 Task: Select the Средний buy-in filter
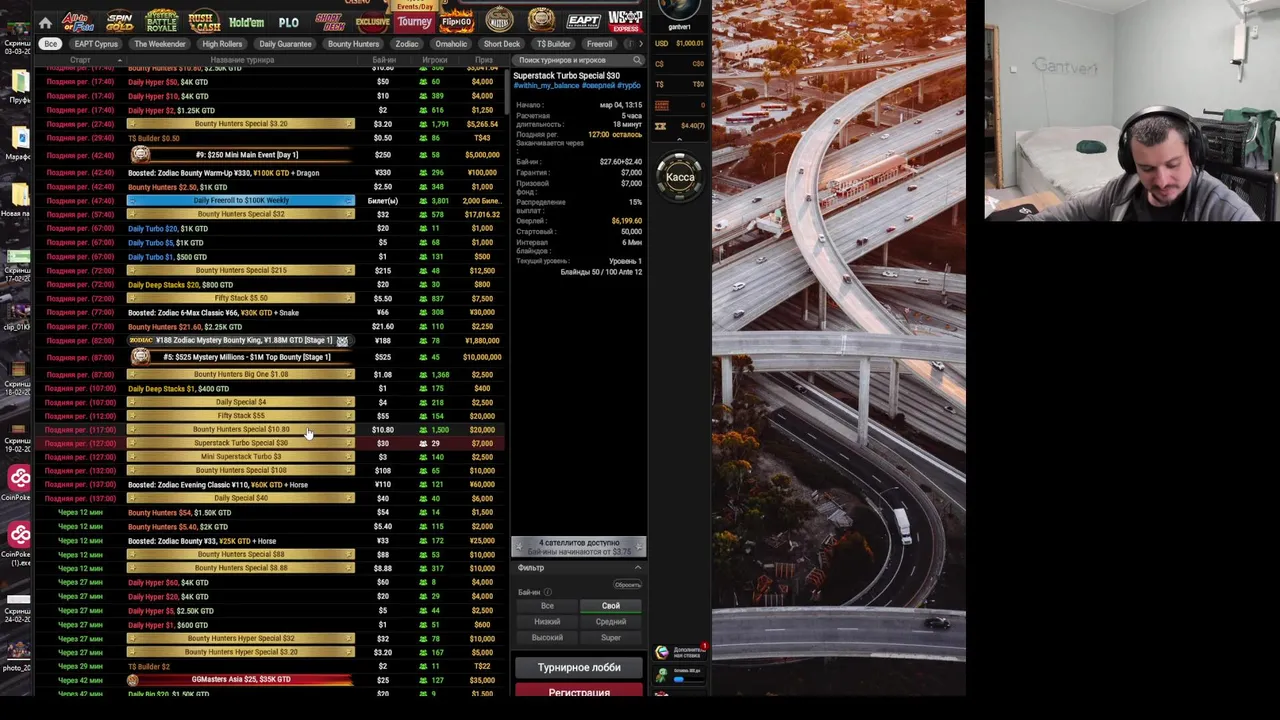pyautogui.click(x=611, y=622)
